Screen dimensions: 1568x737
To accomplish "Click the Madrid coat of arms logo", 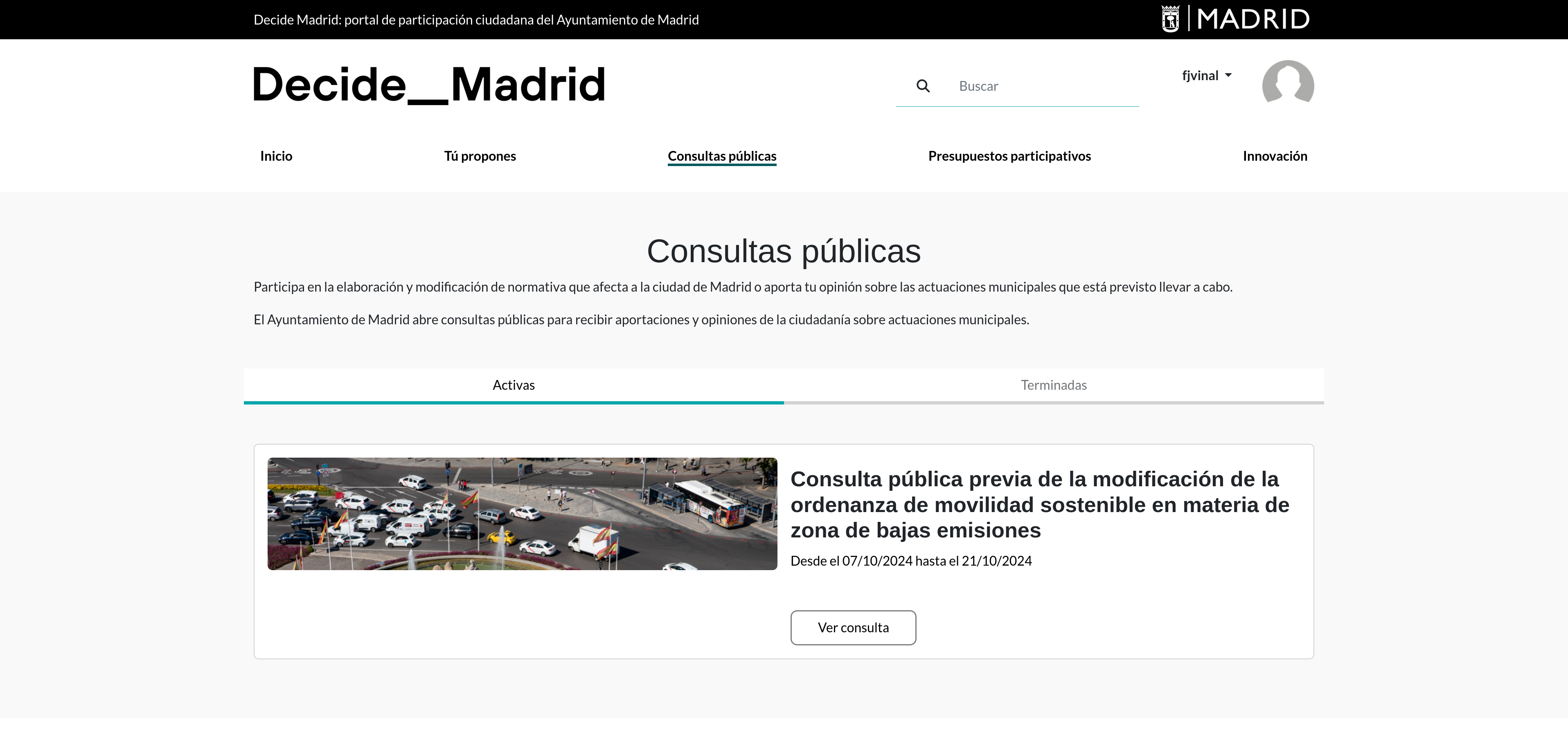I will pos(1170,19).
